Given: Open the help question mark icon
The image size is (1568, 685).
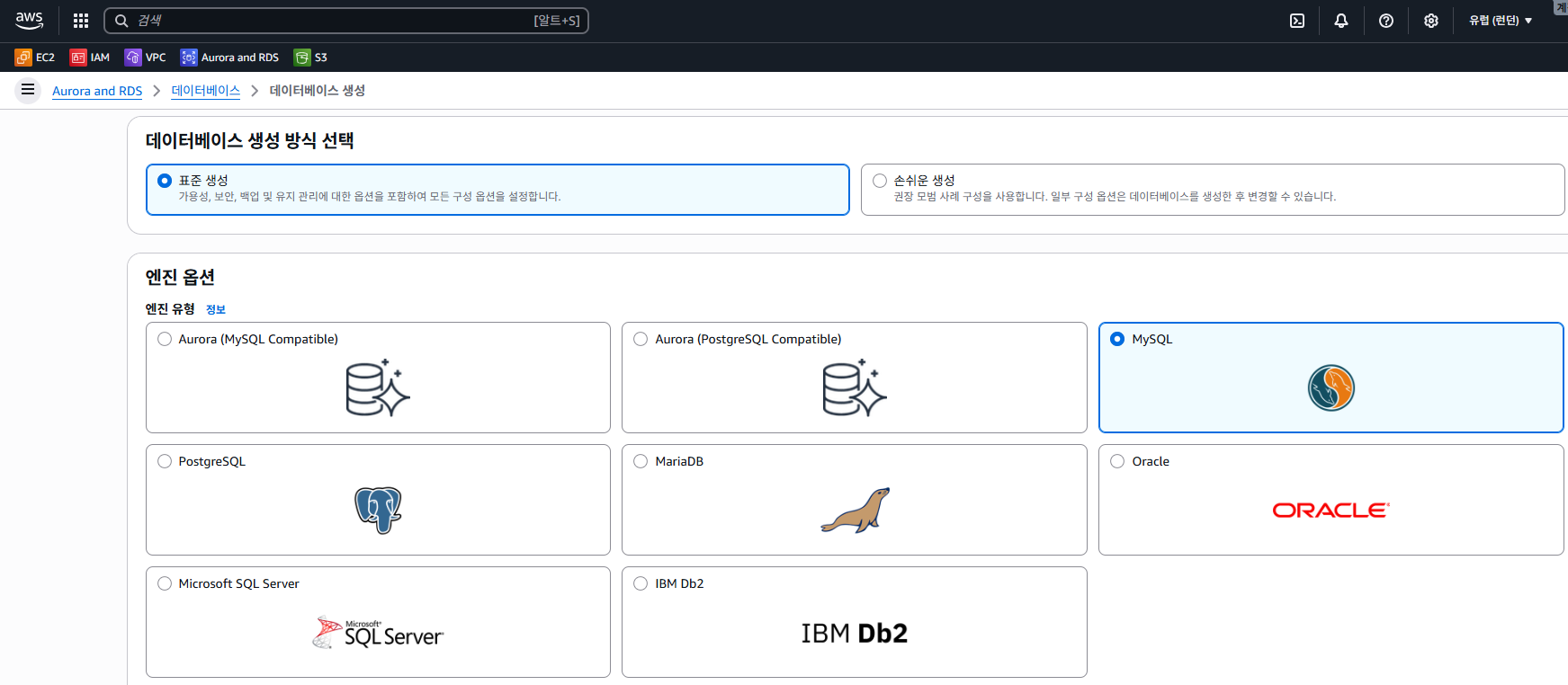Looking at the screenshot, I should pyautogui.click(x=1386, y=21).
